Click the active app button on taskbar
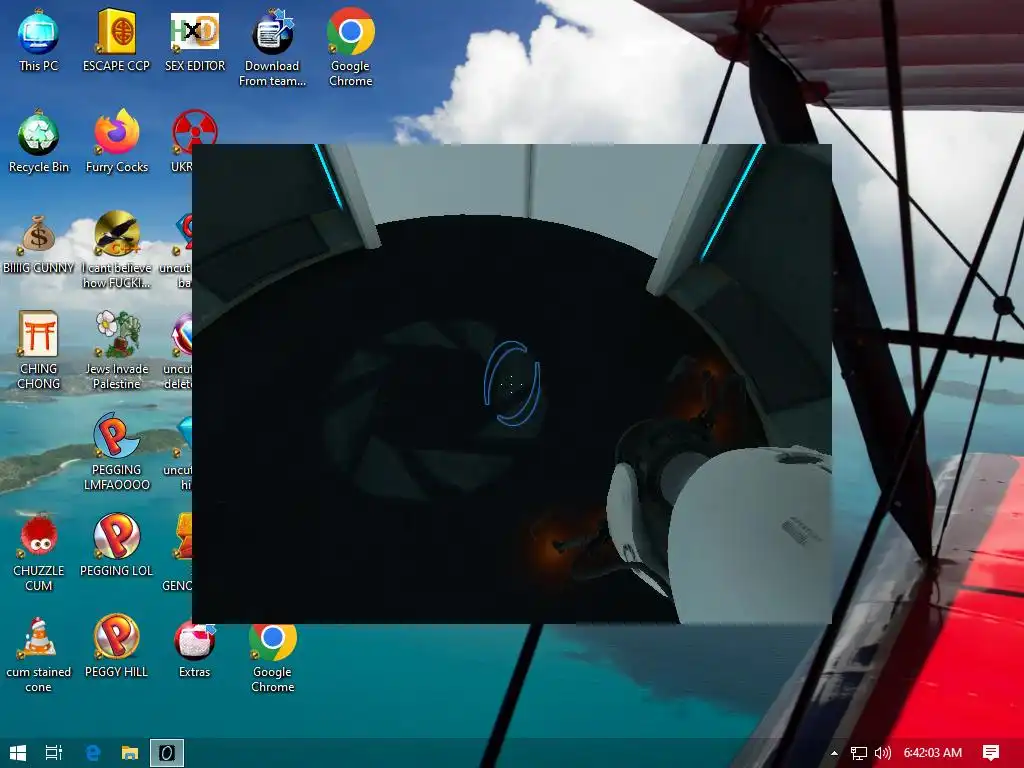The height and width of the screenshot is (768, 1024). 167,753
